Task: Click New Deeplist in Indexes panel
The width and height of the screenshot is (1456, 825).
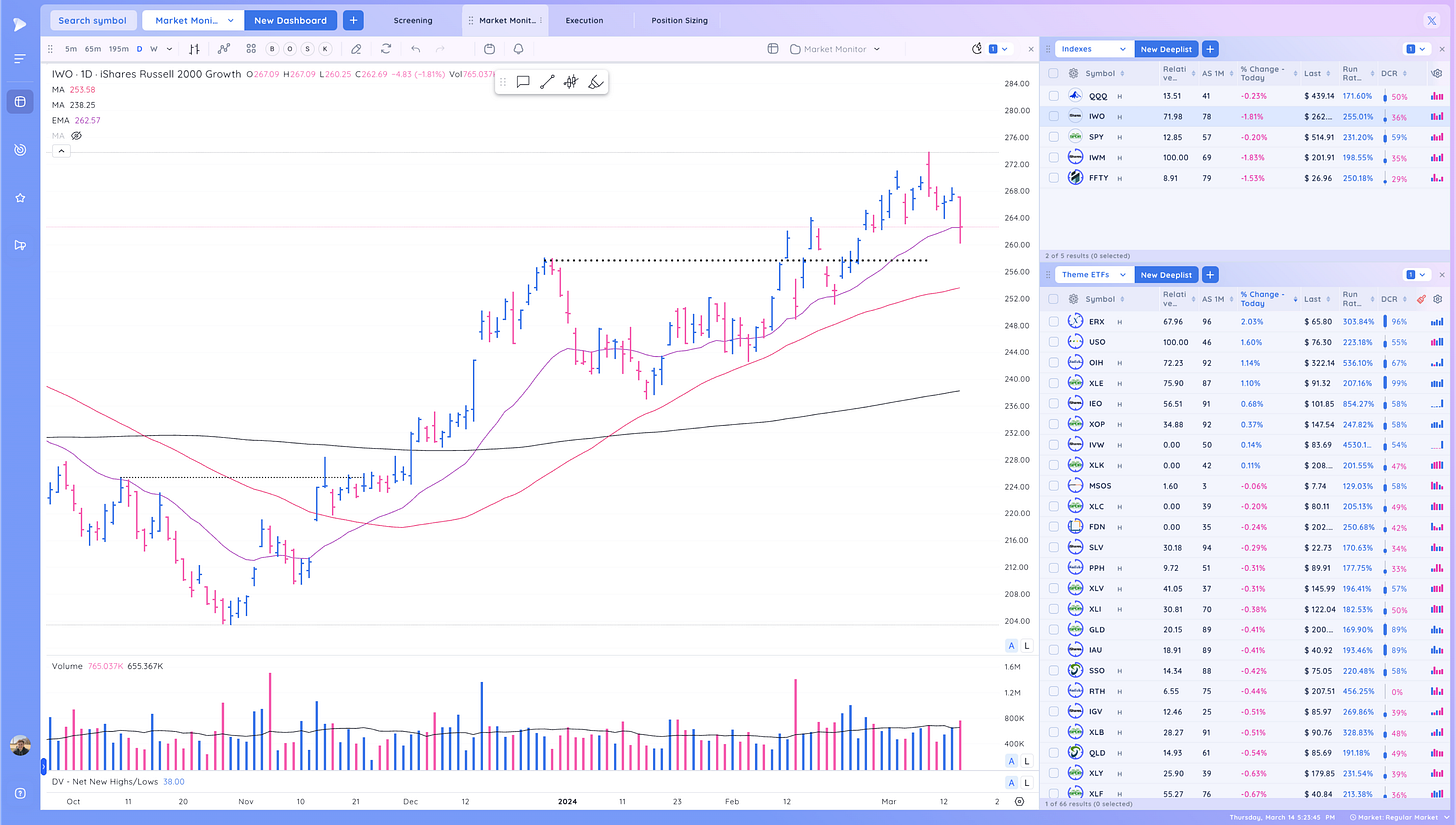Action: click(x=1166, y=48)
